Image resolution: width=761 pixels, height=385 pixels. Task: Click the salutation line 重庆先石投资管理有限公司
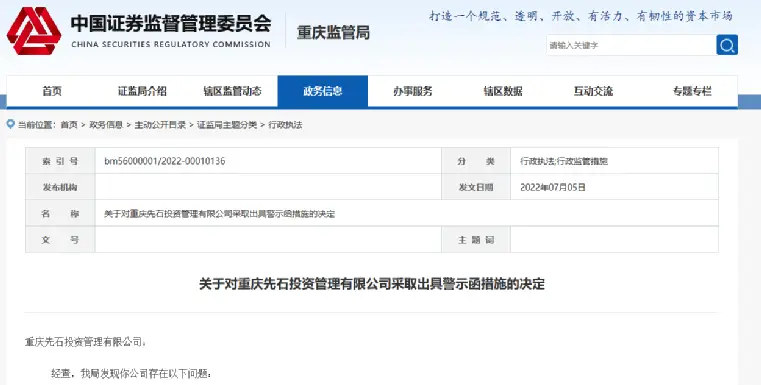(x=85, y=342)
